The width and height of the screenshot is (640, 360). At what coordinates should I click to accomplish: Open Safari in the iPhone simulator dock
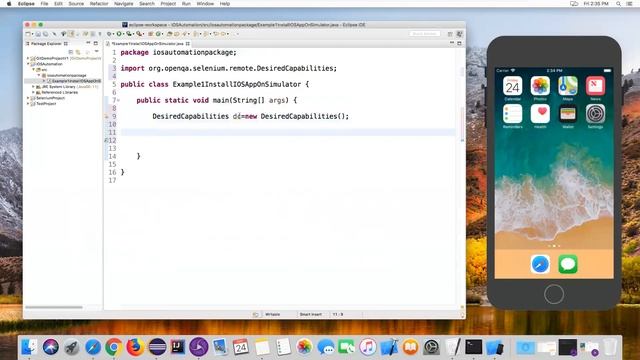pos(540,264)
